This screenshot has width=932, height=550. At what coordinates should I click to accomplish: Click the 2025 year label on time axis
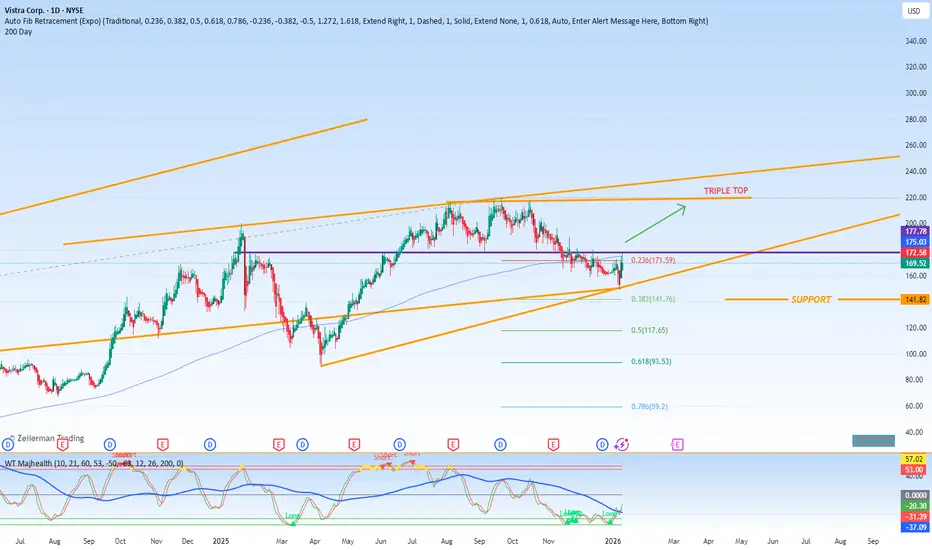221,542
